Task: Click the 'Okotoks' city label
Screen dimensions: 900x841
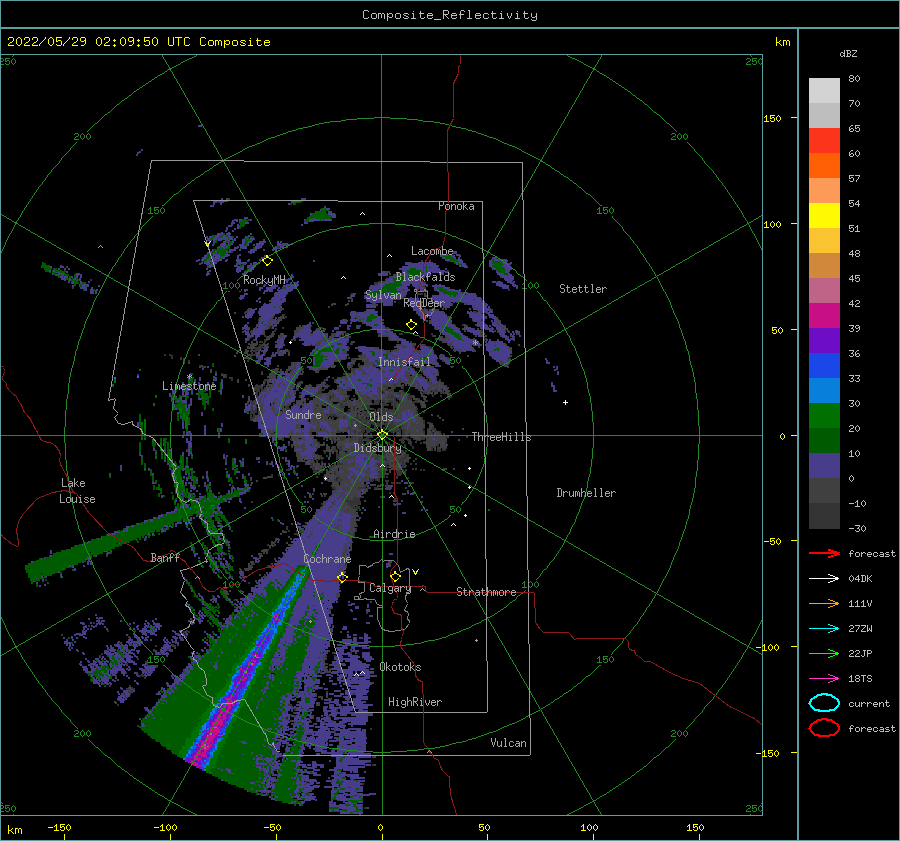Action: pos(400,667)
